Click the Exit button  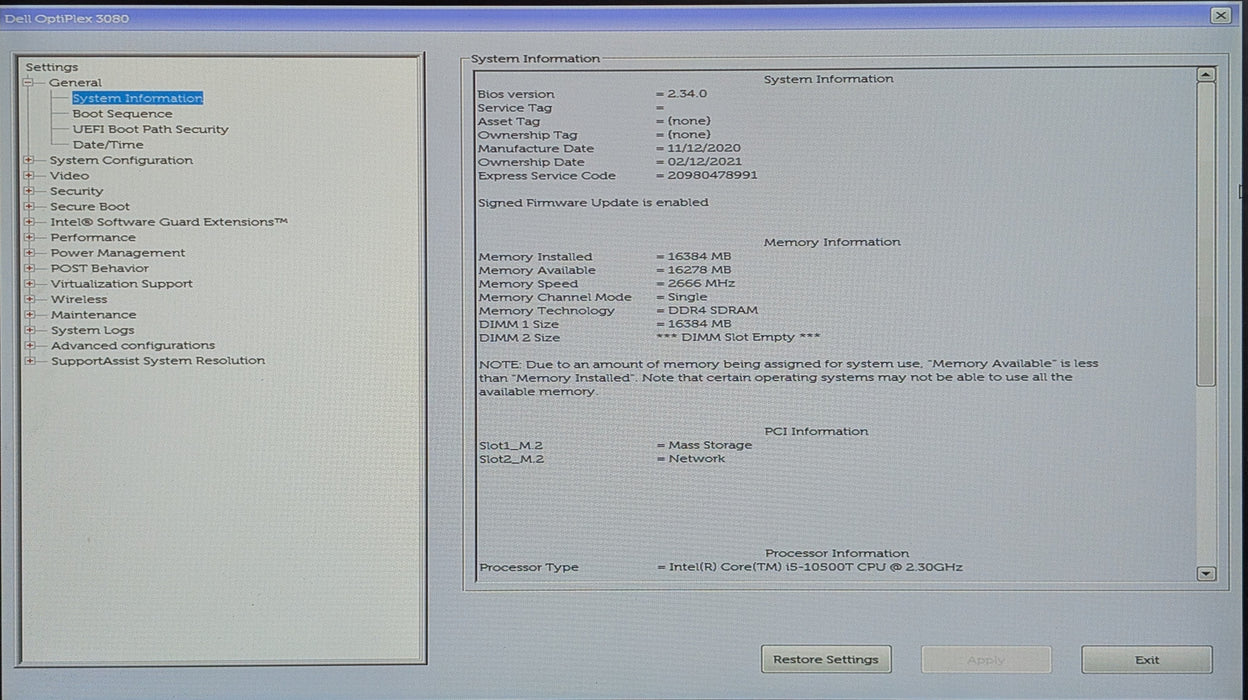pyautogui.click(x=1147, y=659)
